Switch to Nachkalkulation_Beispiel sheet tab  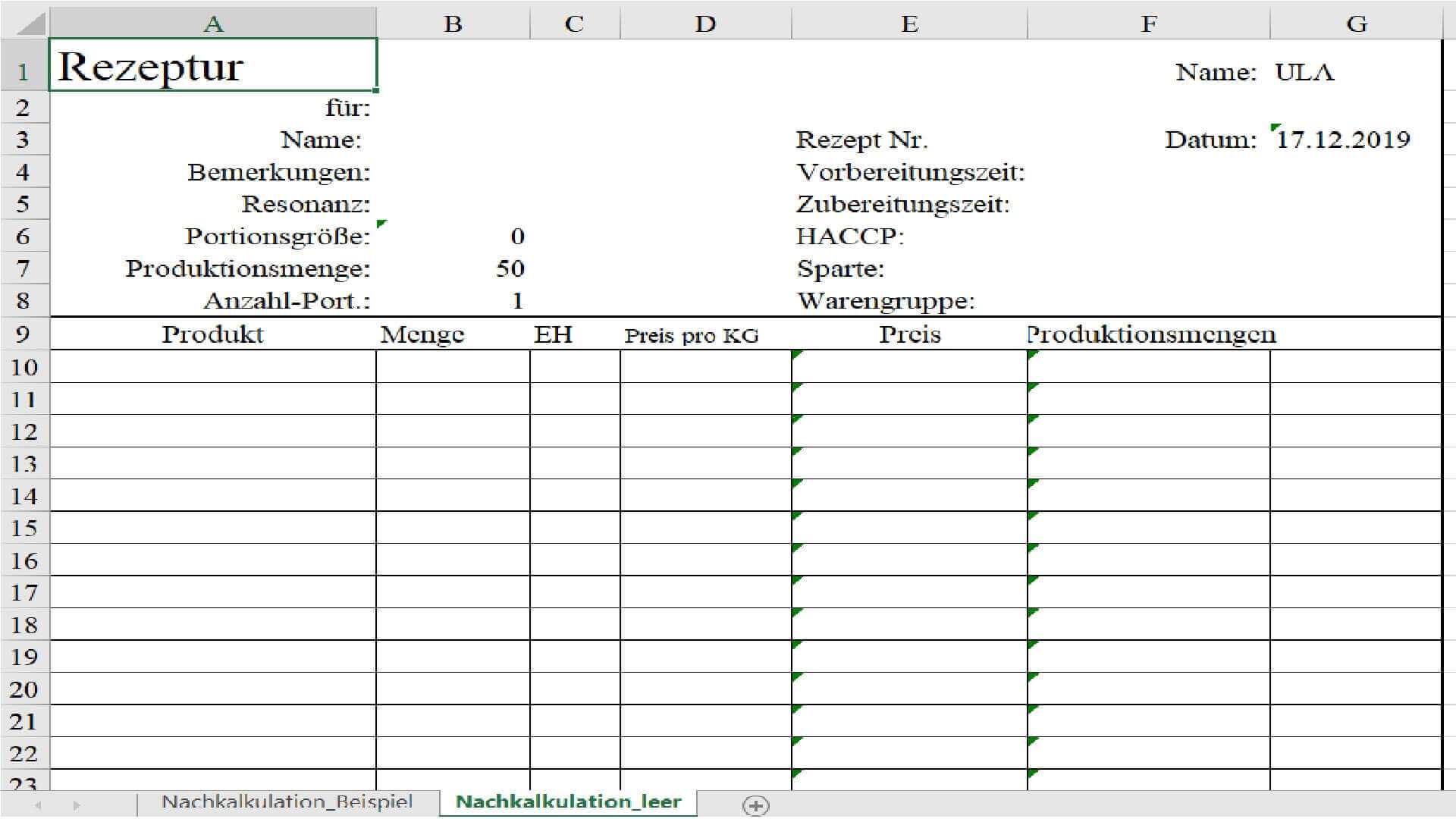[287, 802]
